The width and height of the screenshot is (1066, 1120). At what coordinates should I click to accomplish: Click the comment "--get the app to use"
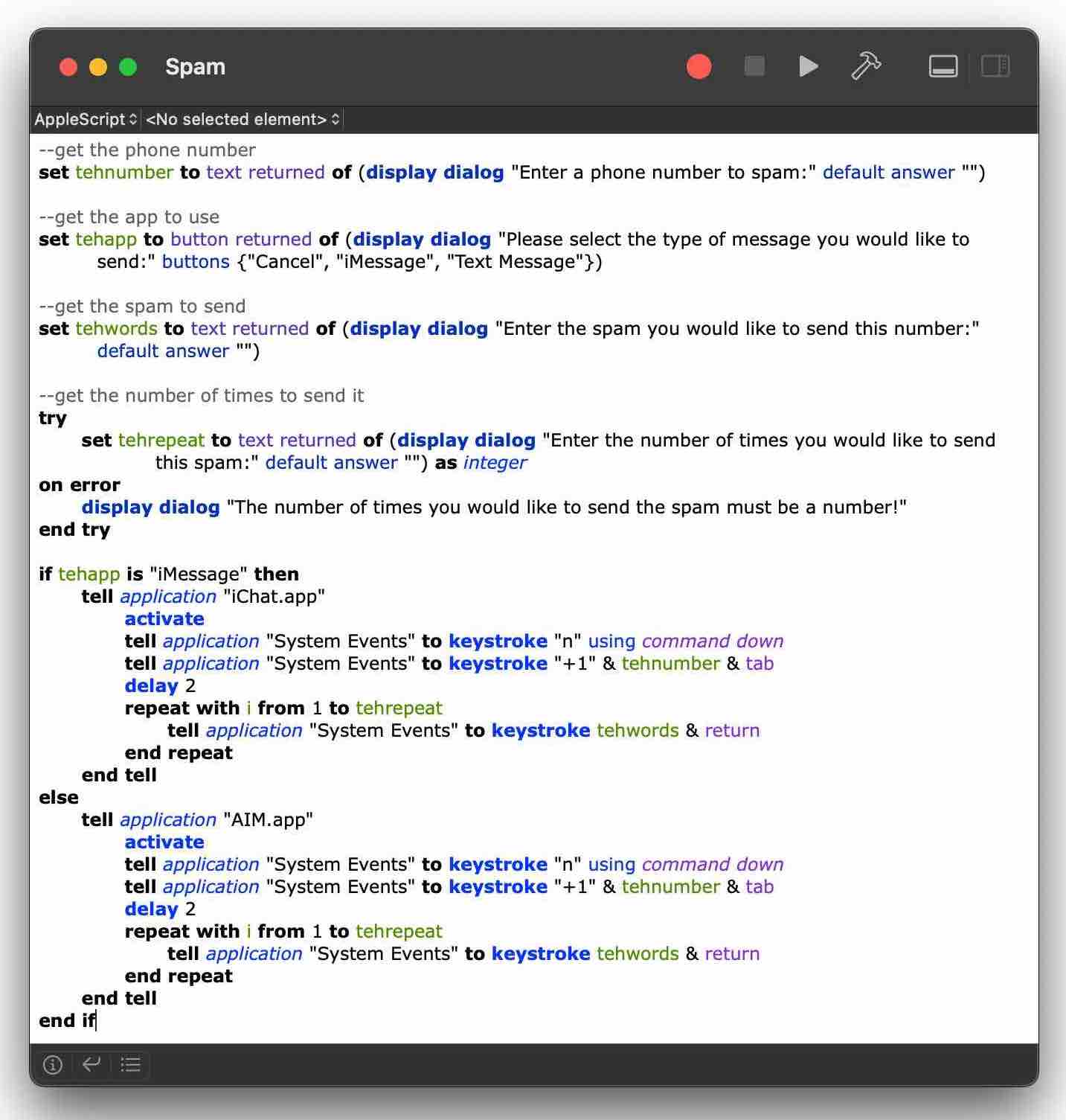click(129, 217)
